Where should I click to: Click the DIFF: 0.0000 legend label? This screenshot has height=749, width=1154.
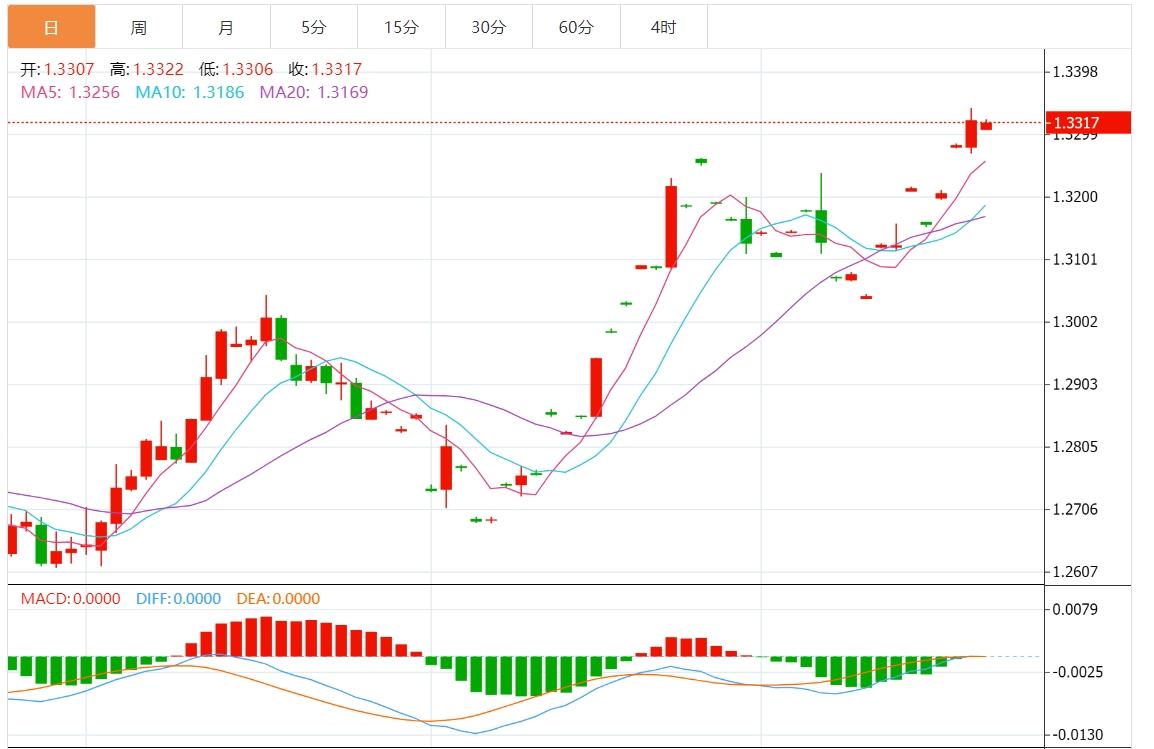(176, 599)
